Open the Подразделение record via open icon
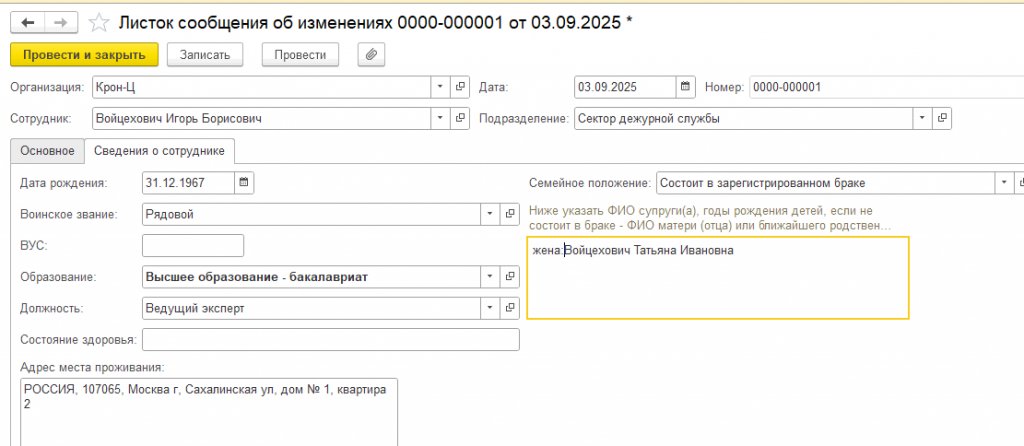The width and height of the screenshot is (1024, 446). [x=942, y=118]
